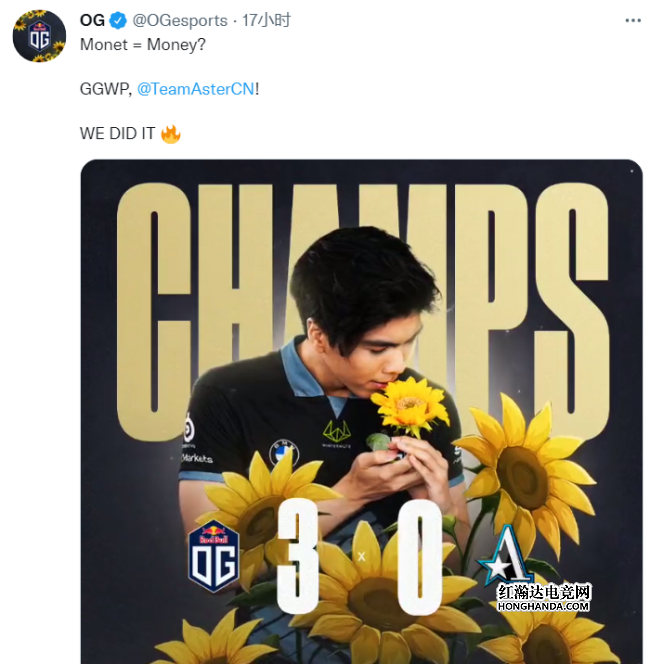Click the "WE DID IT" text line

click(117, 133)
